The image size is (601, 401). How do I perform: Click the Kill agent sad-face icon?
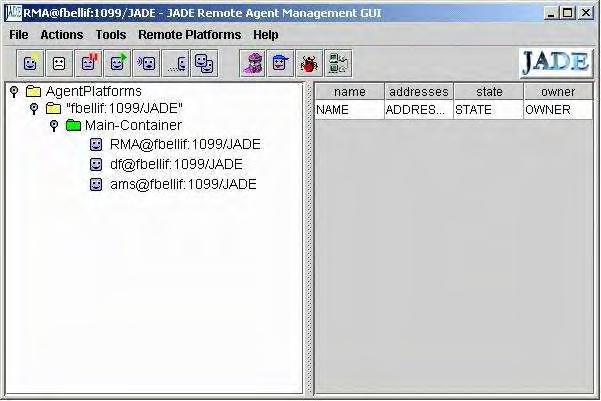click(59, 63)
